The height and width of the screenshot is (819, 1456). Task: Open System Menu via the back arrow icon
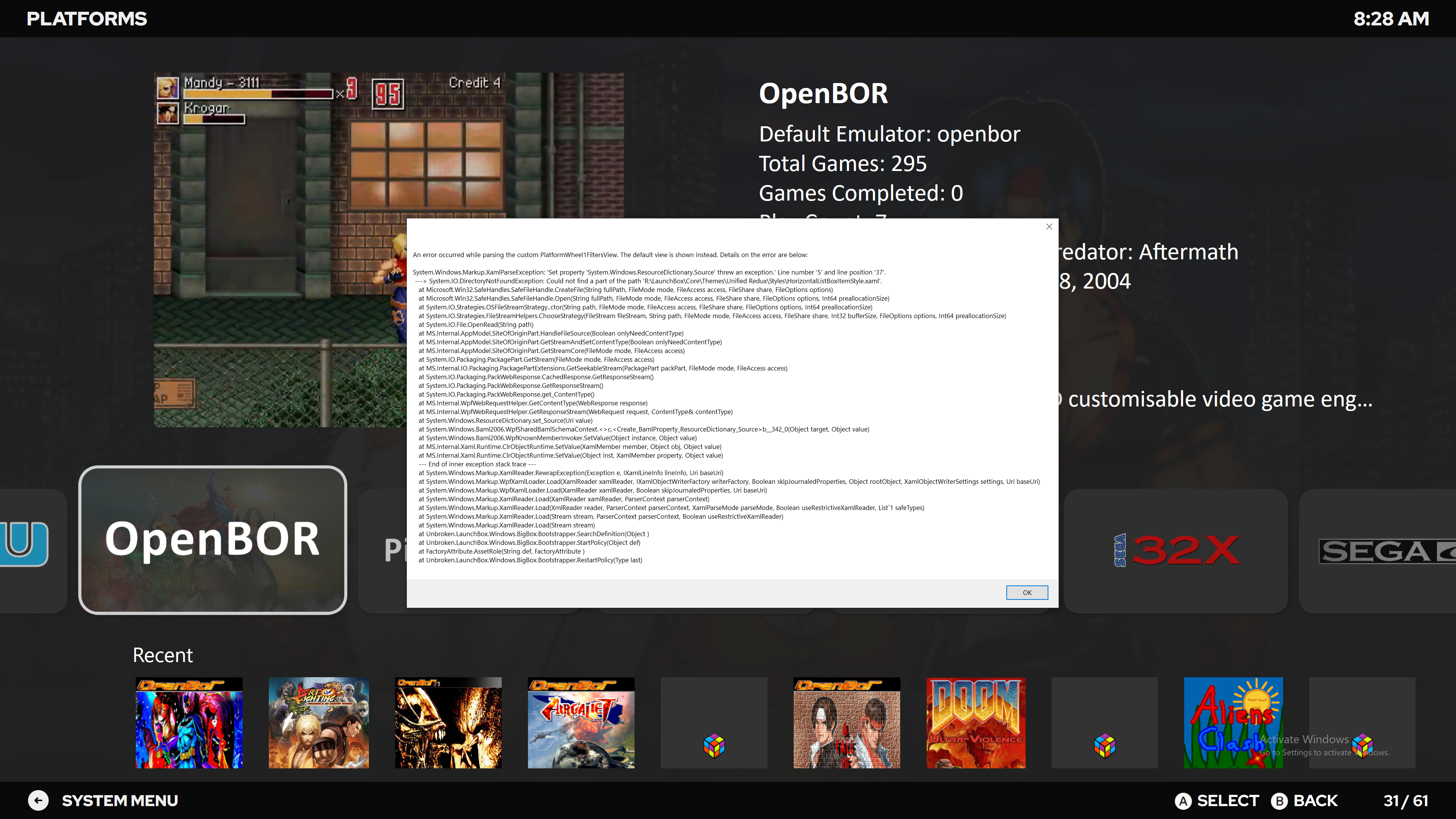[38, 800]
